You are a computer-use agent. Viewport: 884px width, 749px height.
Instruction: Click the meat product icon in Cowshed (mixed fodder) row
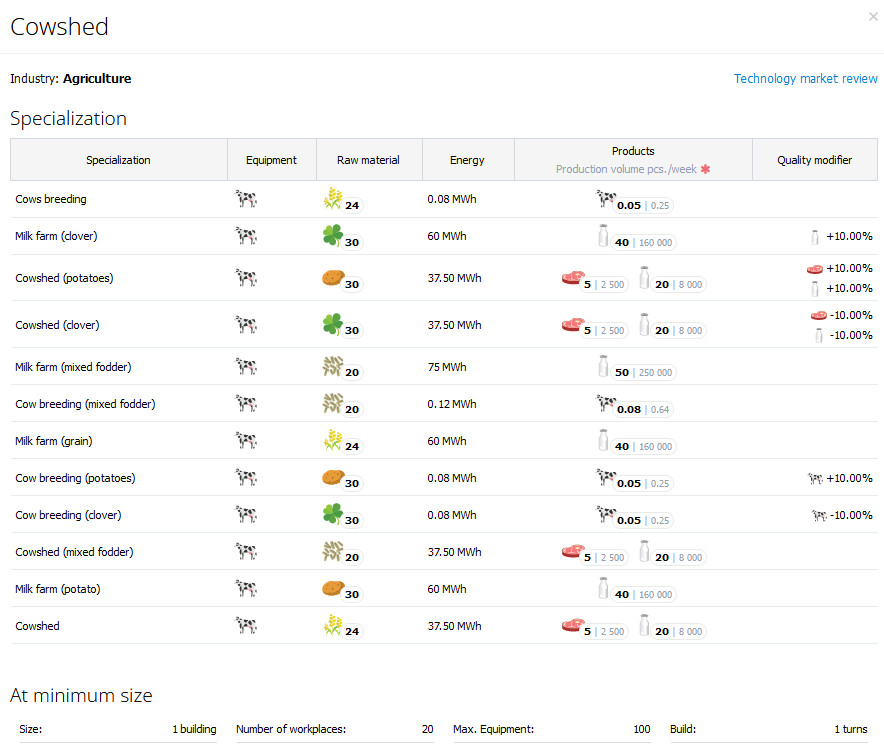573,551
